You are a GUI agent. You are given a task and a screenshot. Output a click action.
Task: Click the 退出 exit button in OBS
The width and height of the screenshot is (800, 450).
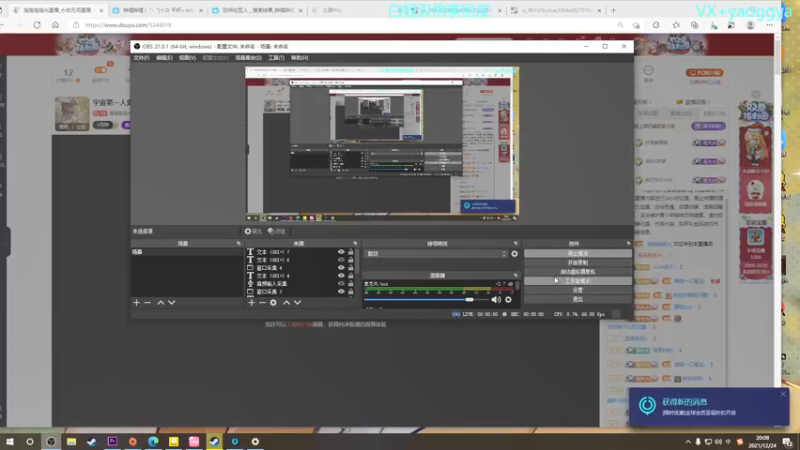(x=578, y=299)
